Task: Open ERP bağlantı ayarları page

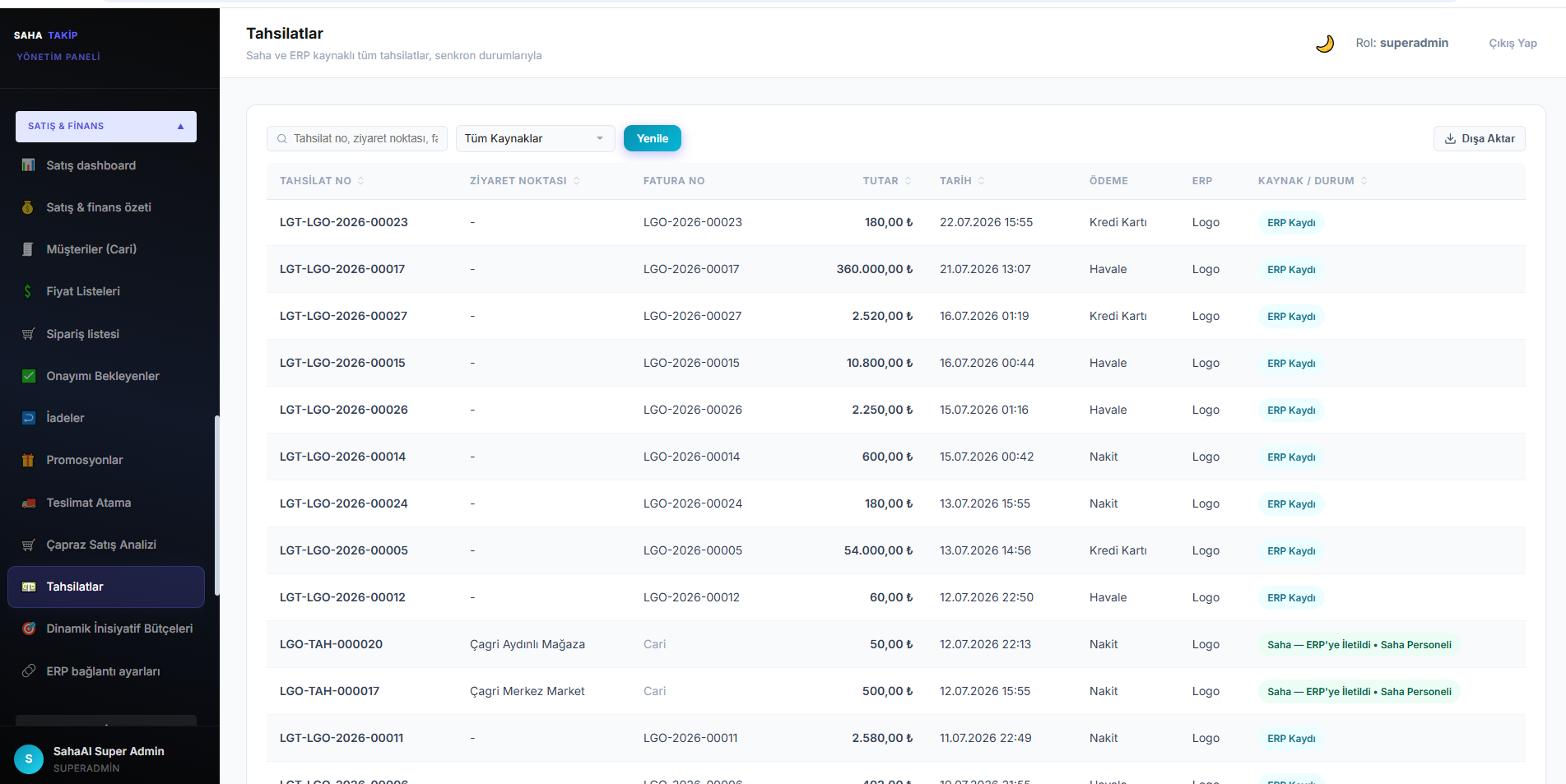Action: (x=106, y=670)
